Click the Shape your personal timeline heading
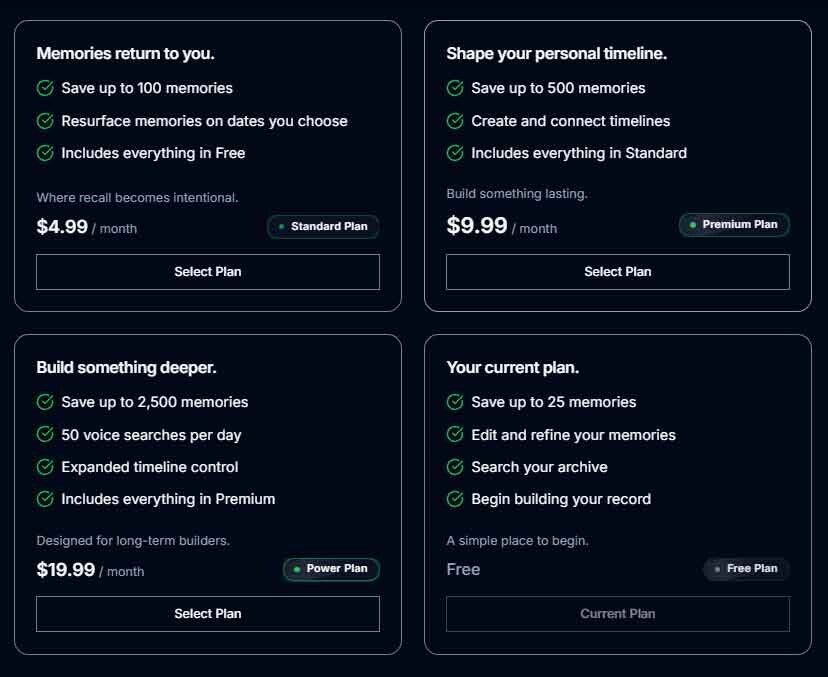Viewport: 828px width, 677px height. [x=556, y=54]
